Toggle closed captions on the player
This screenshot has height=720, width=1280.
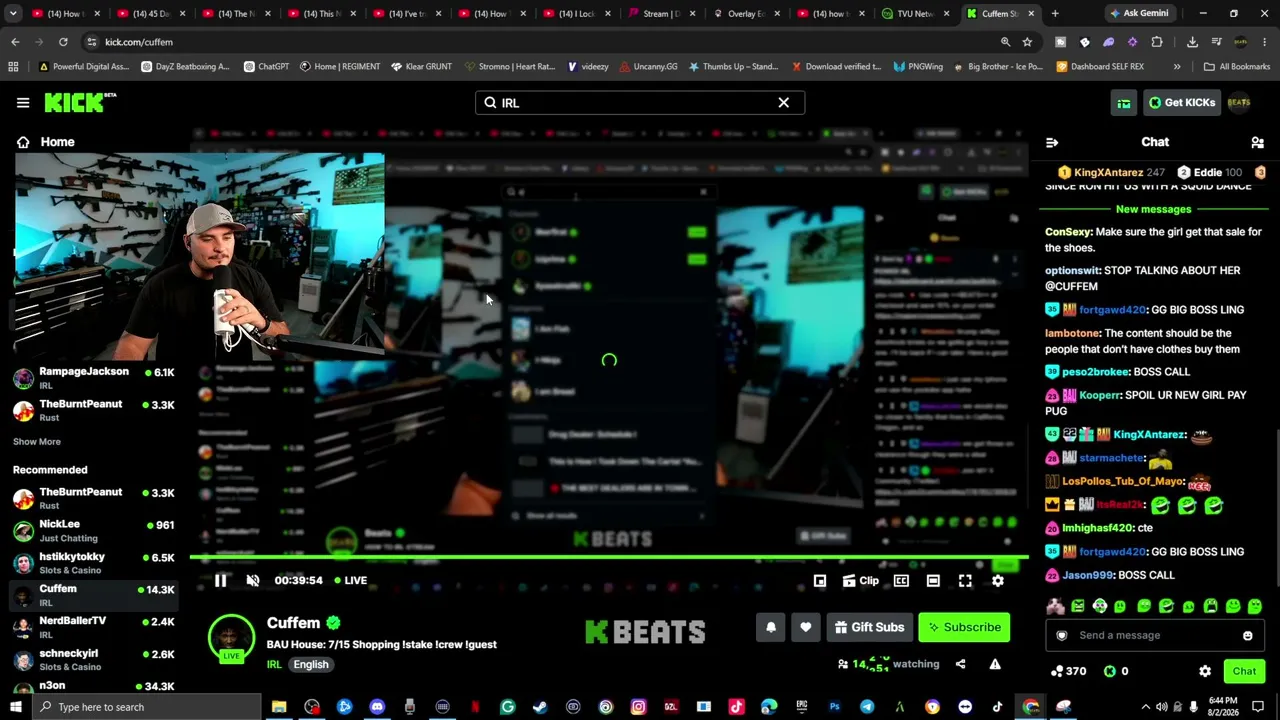click(x=901, y=580)
